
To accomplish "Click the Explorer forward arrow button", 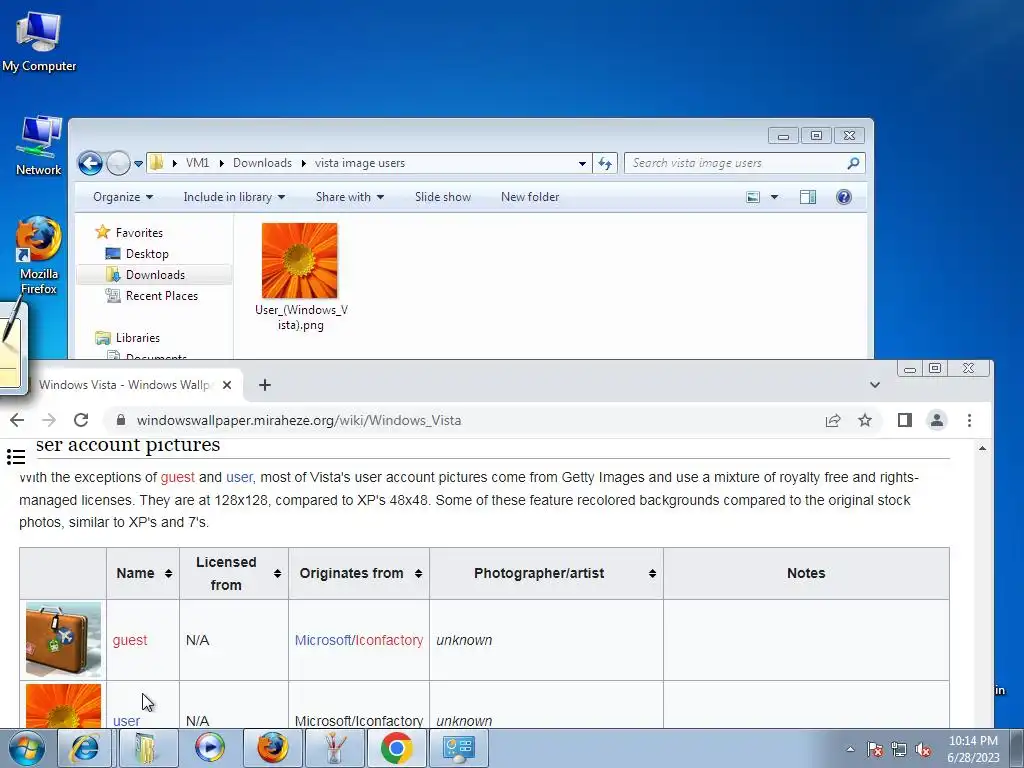I will (x=118, y=163).
